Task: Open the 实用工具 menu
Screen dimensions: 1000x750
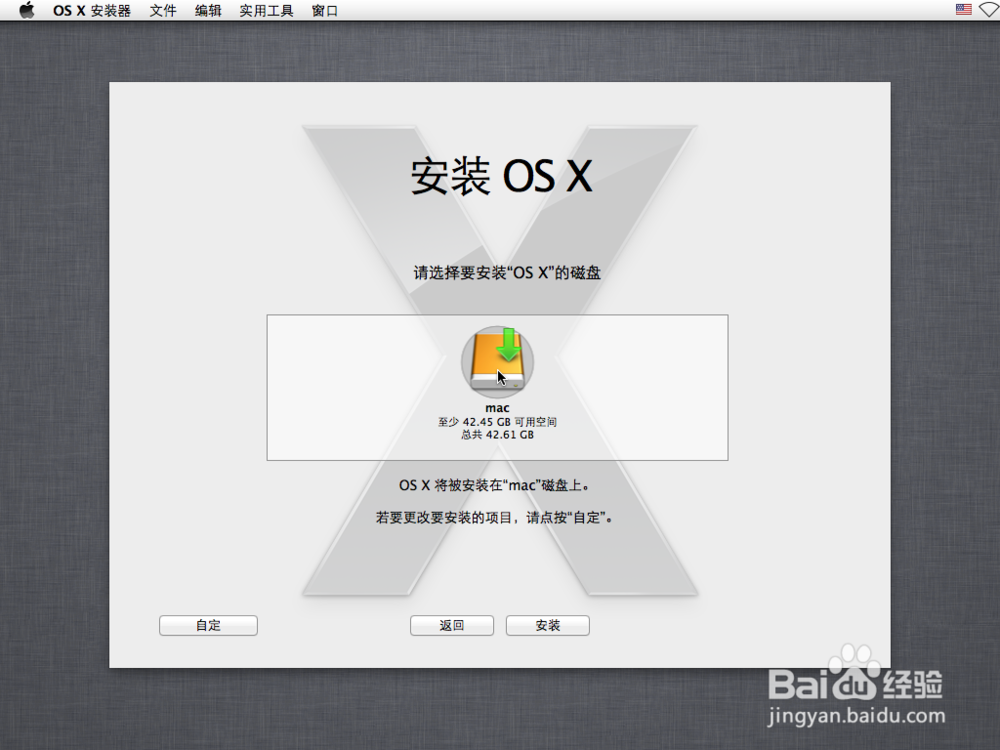Action: (267, 11)
